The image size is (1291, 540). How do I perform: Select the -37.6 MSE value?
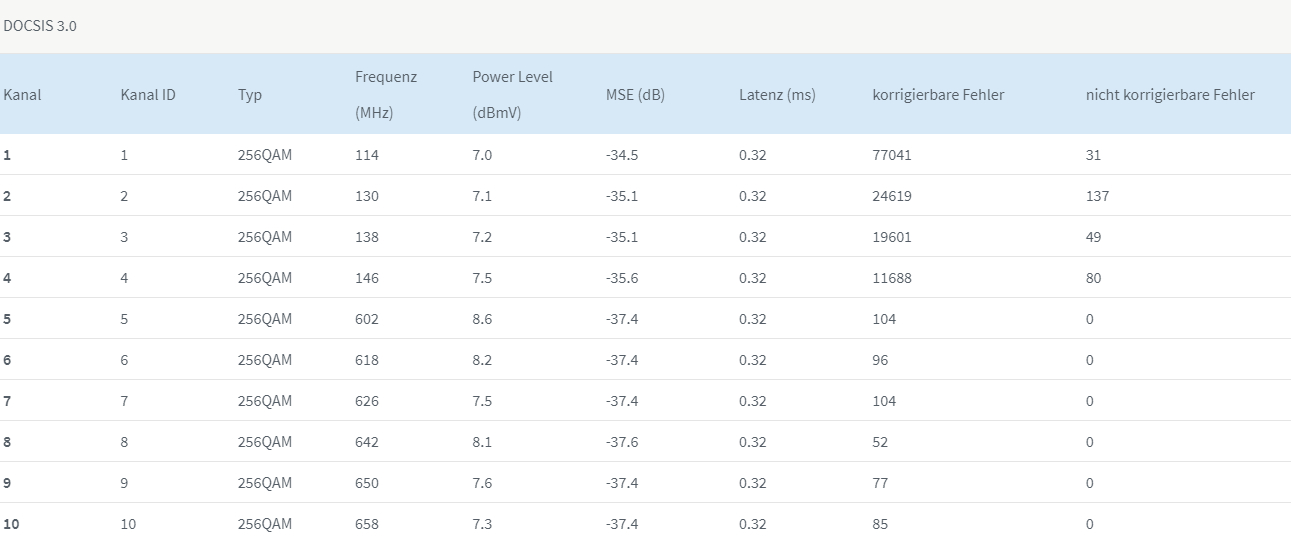tap(622, 442)
